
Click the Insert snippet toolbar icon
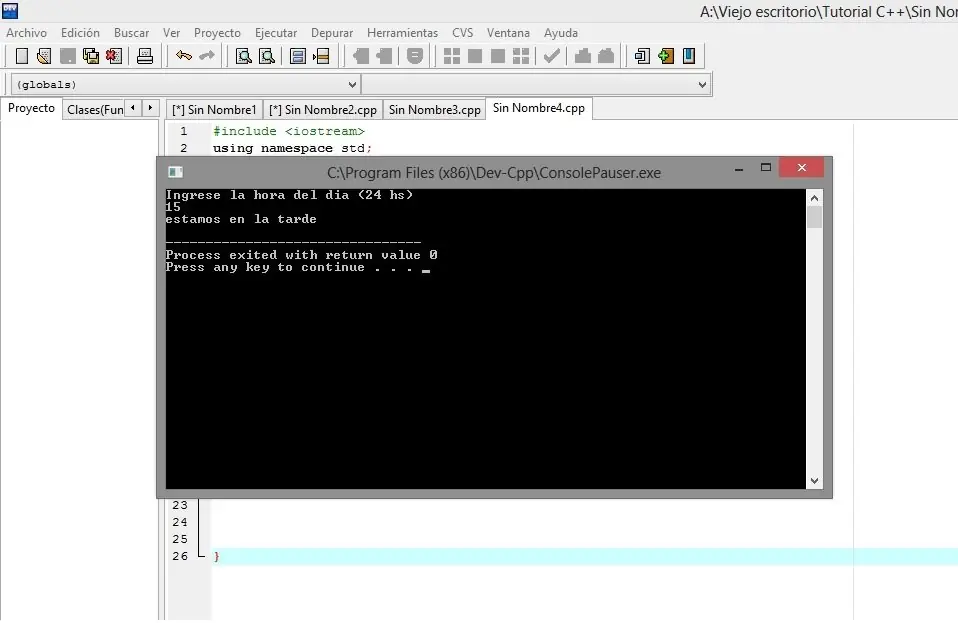coord(642,56)
